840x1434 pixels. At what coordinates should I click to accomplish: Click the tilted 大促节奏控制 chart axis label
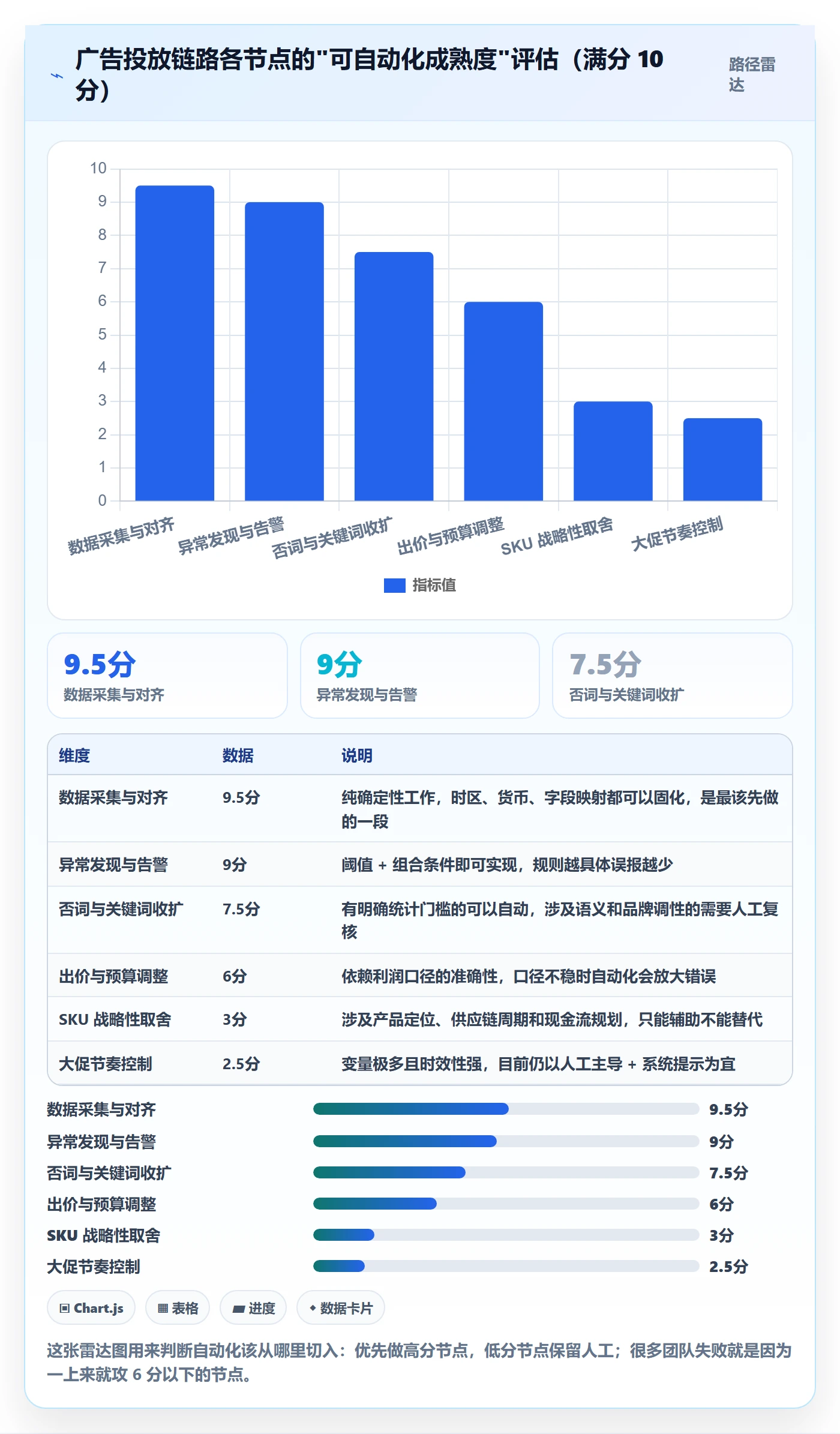pos(677,533)
